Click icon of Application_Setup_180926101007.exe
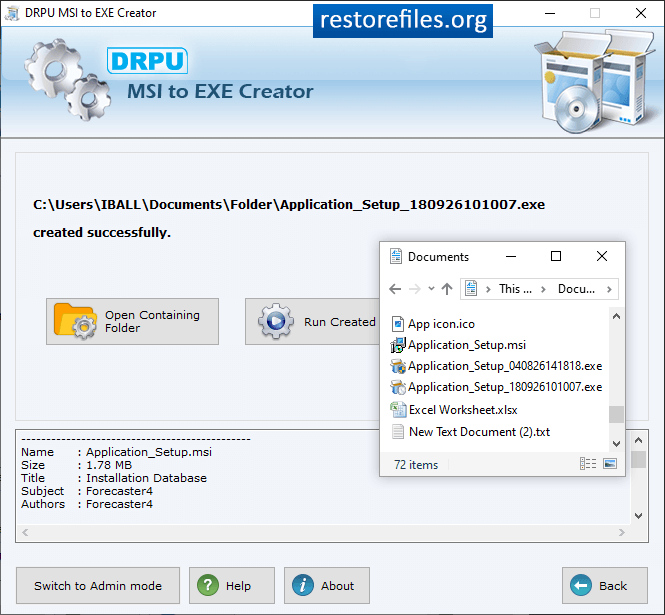This screenshot has width=665, height=615. (x=398, y=387)
